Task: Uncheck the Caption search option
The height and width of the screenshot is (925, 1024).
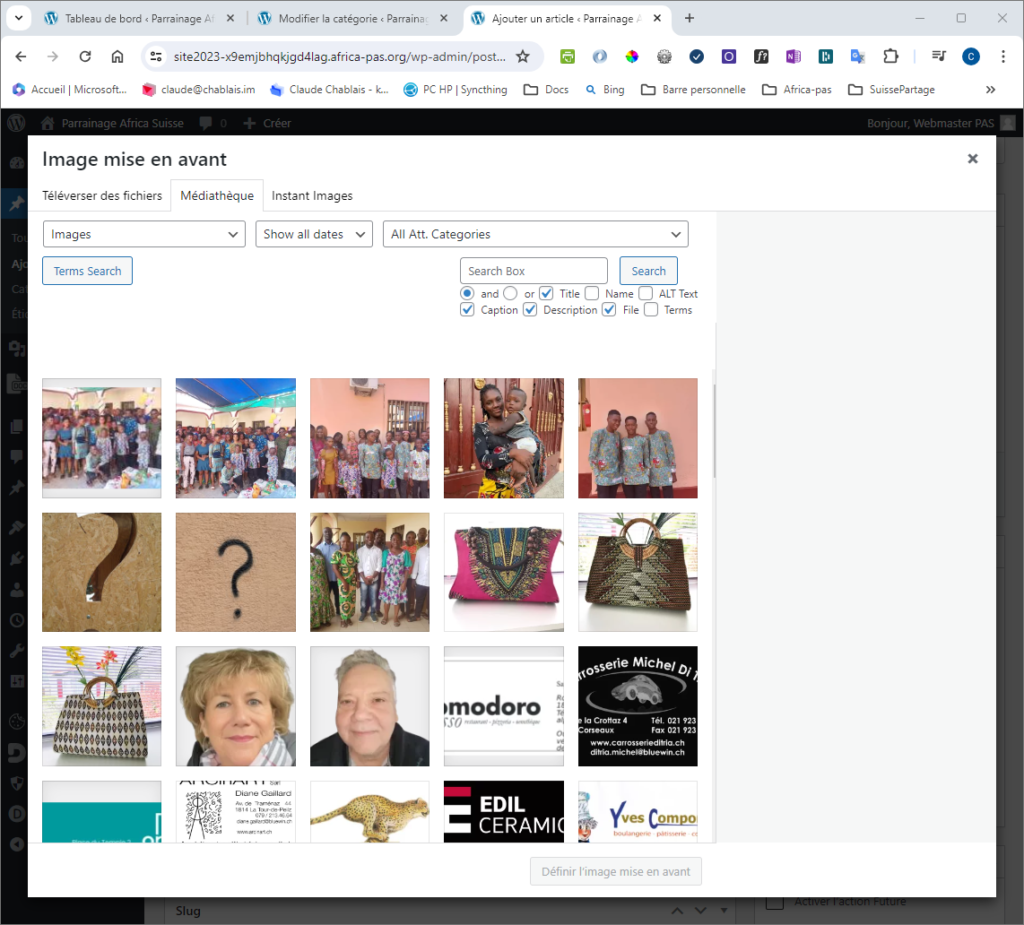Action: coord(467,310)
